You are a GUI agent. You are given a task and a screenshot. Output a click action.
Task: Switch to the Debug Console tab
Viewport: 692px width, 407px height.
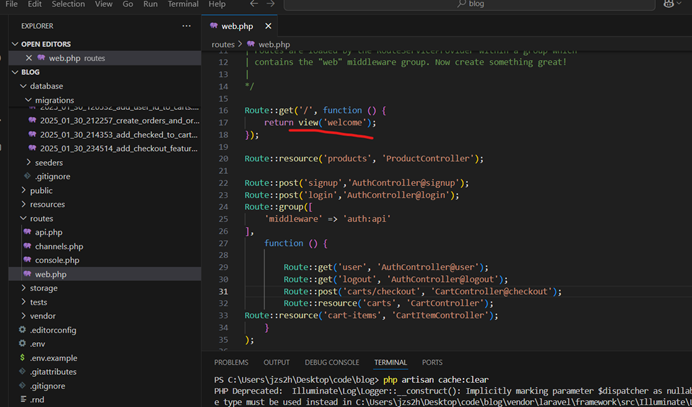(331, 362)
